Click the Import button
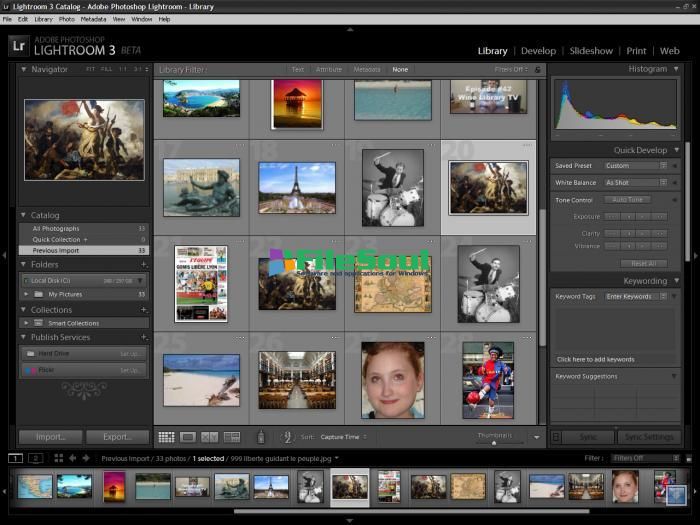This screenshot has width=700, height=525. (x=50, y=437)
